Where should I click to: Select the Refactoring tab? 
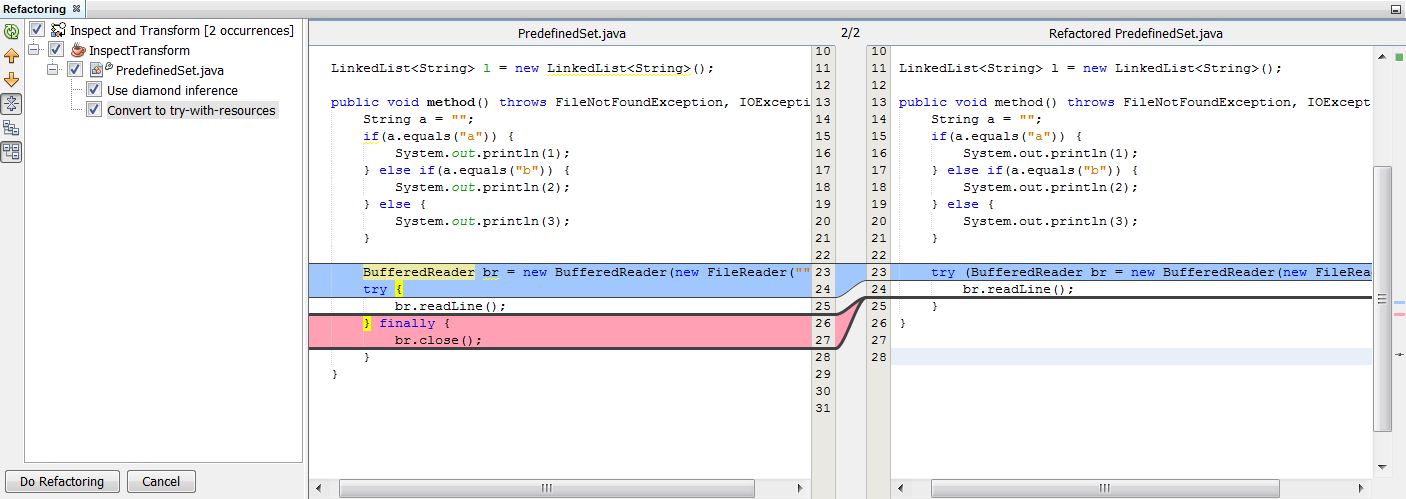[x=34, y=9]
